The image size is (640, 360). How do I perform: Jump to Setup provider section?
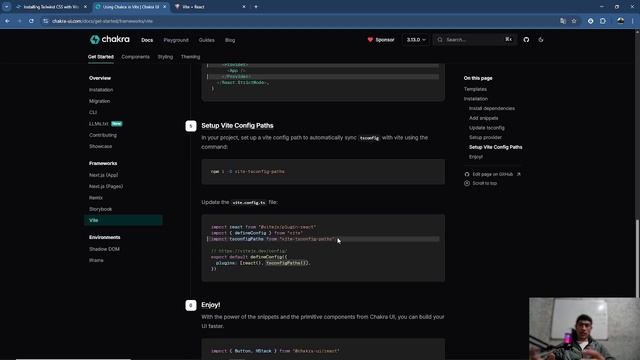coord(485,137)
